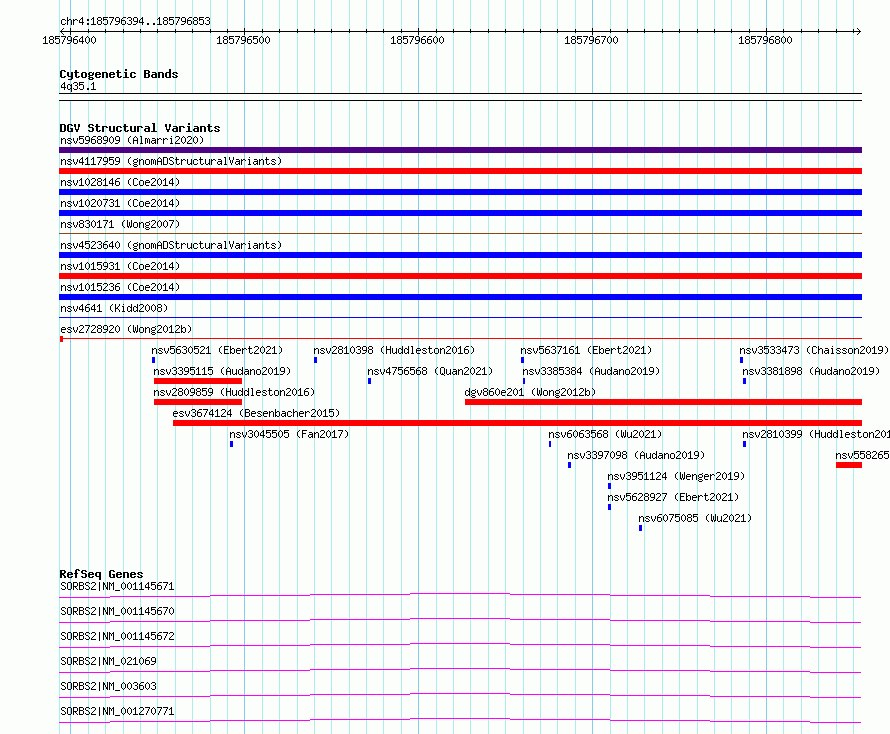Click nsv5637161 (Ebert2021) label
Screen dimensions: 890x734
tap(586, 350)
